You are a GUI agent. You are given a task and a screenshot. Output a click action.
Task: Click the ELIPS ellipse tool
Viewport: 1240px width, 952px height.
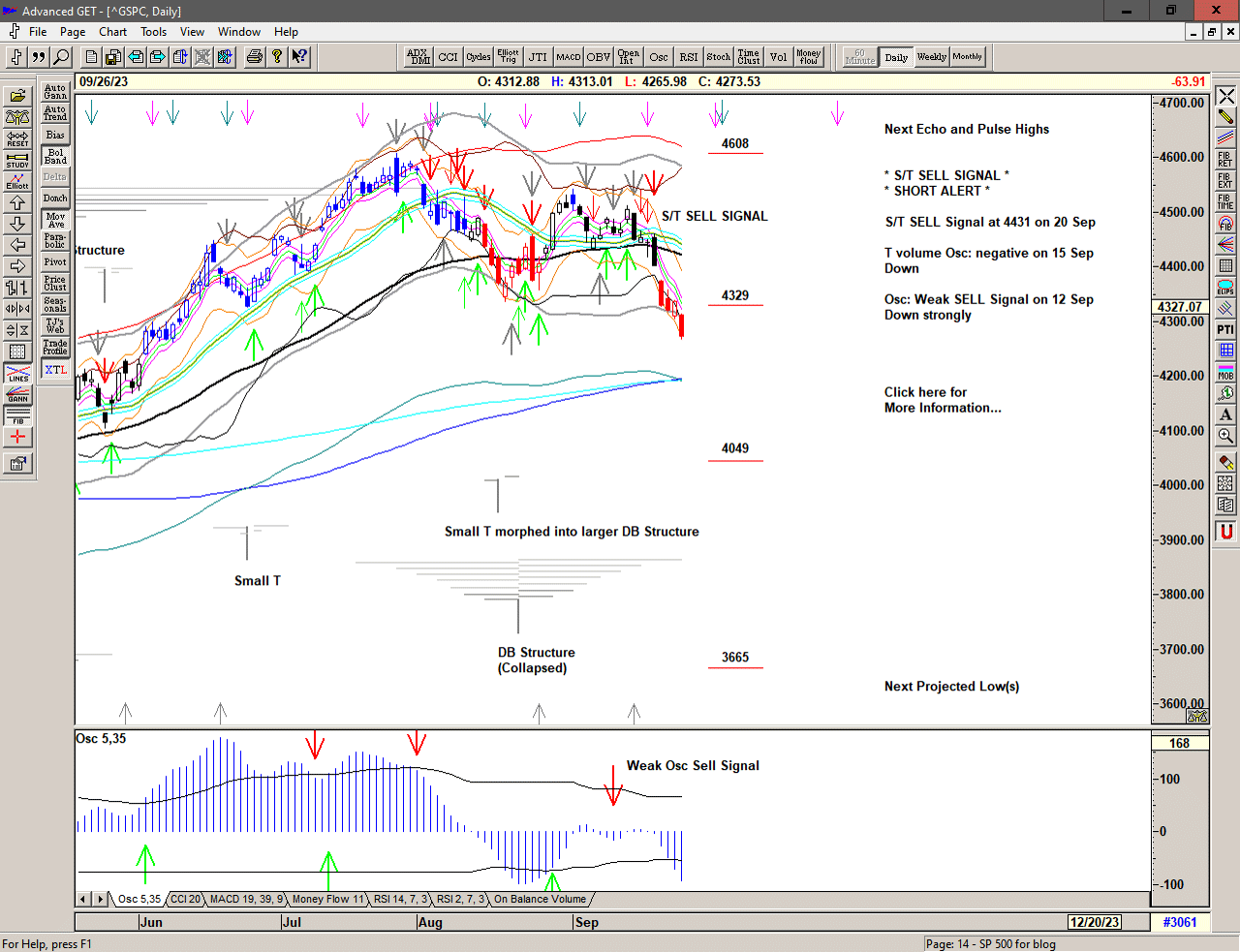click(x=1225, y=287)
